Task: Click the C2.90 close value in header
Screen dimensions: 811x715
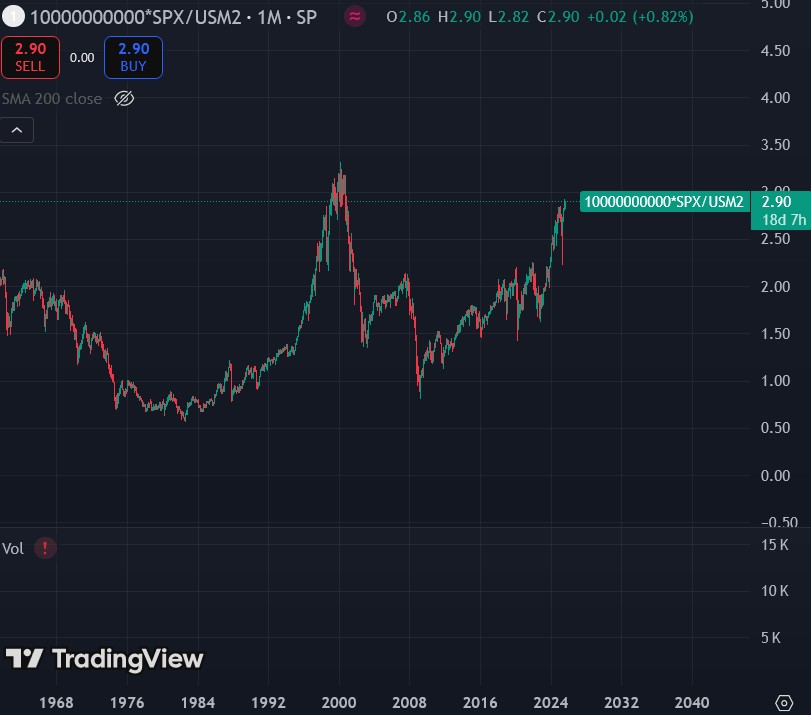Action: tap(558, 17)
